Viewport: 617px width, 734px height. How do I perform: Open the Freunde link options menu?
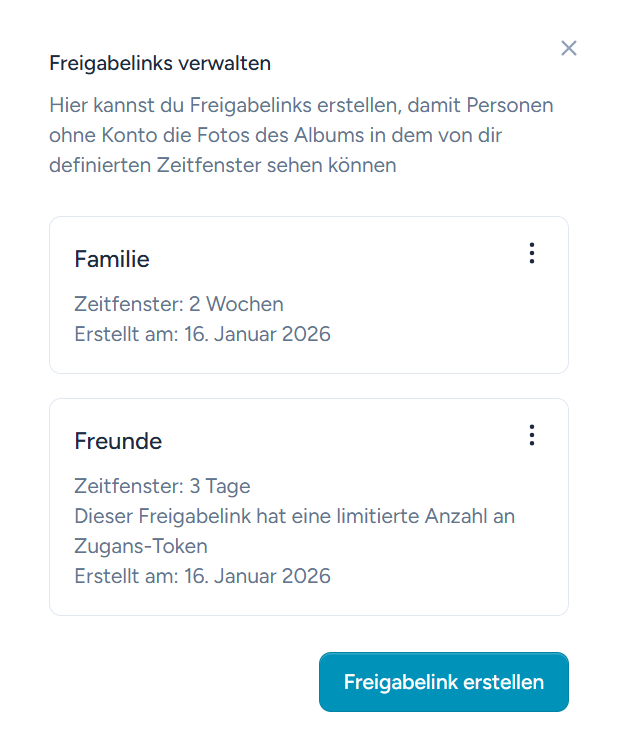coord(532,435)
